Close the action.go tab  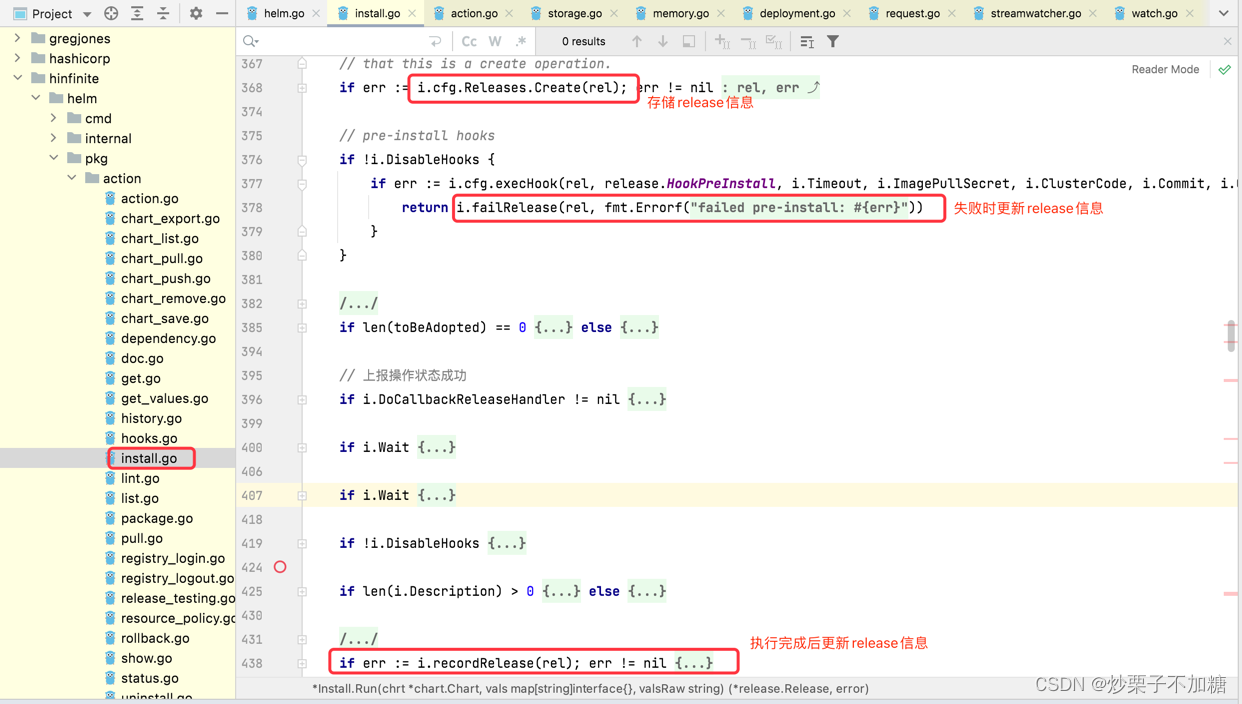click(x=509, y=14)
